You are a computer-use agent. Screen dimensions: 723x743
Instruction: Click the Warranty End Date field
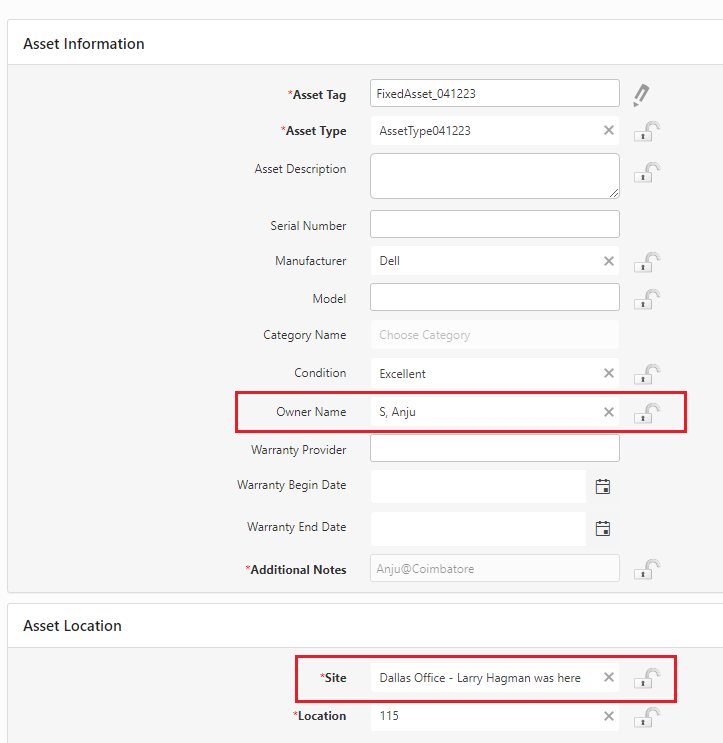[x=478, y=528]
